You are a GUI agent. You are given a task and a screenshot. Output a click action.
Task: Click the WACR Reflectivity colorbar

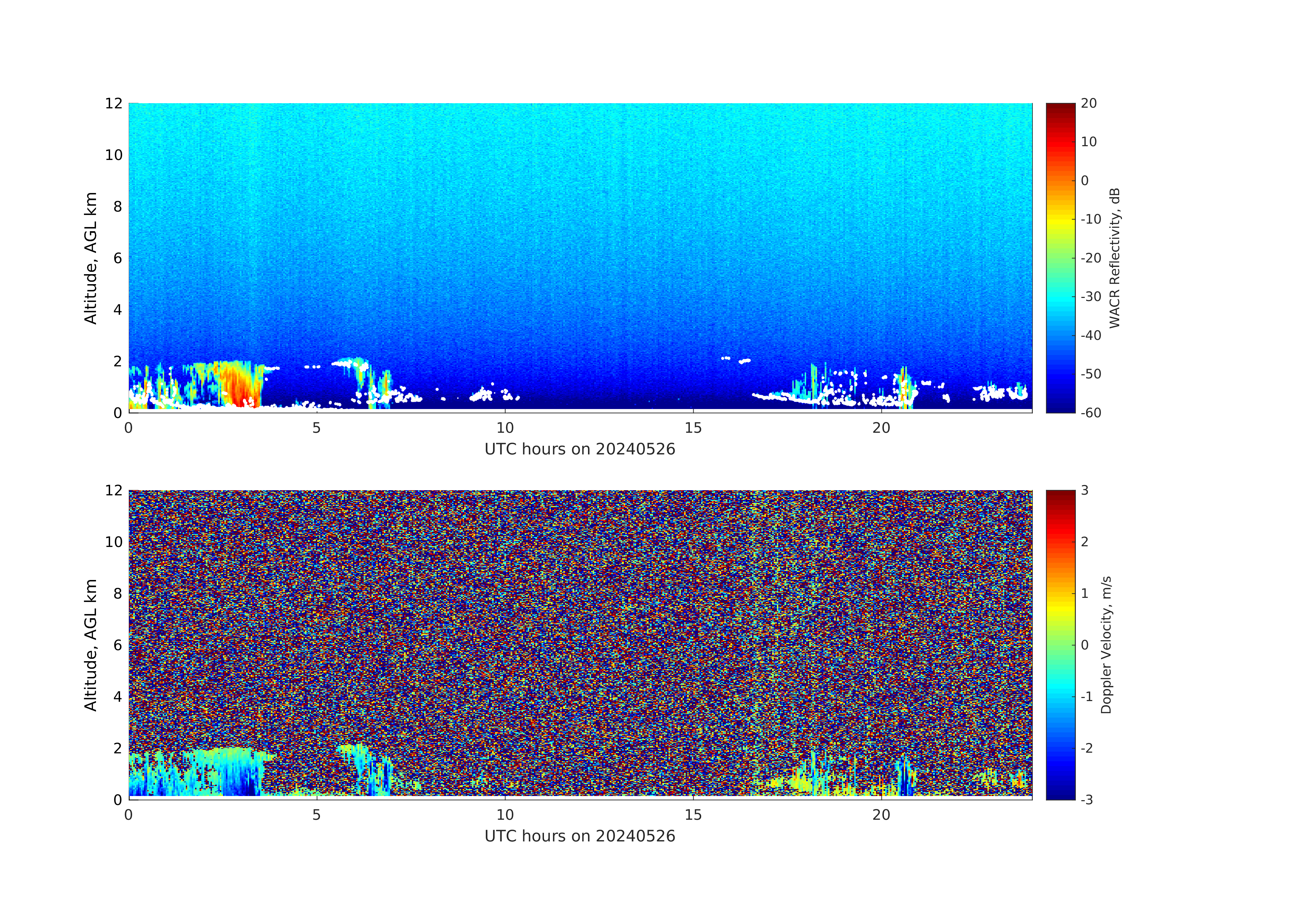click(1060, 258)
